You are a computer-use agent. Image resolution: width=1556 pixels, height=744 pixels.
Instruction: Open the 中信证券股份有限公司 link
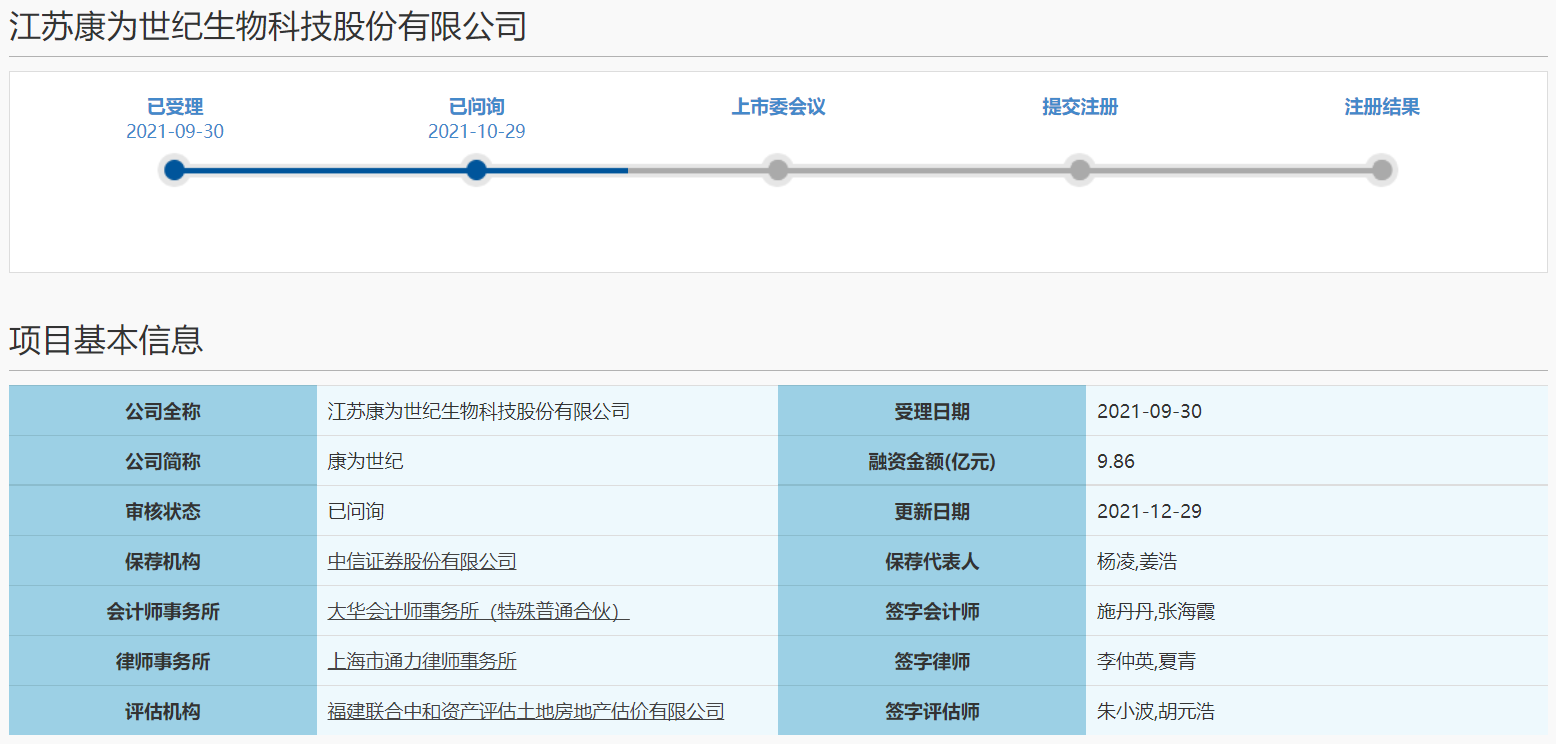point(422,562)
